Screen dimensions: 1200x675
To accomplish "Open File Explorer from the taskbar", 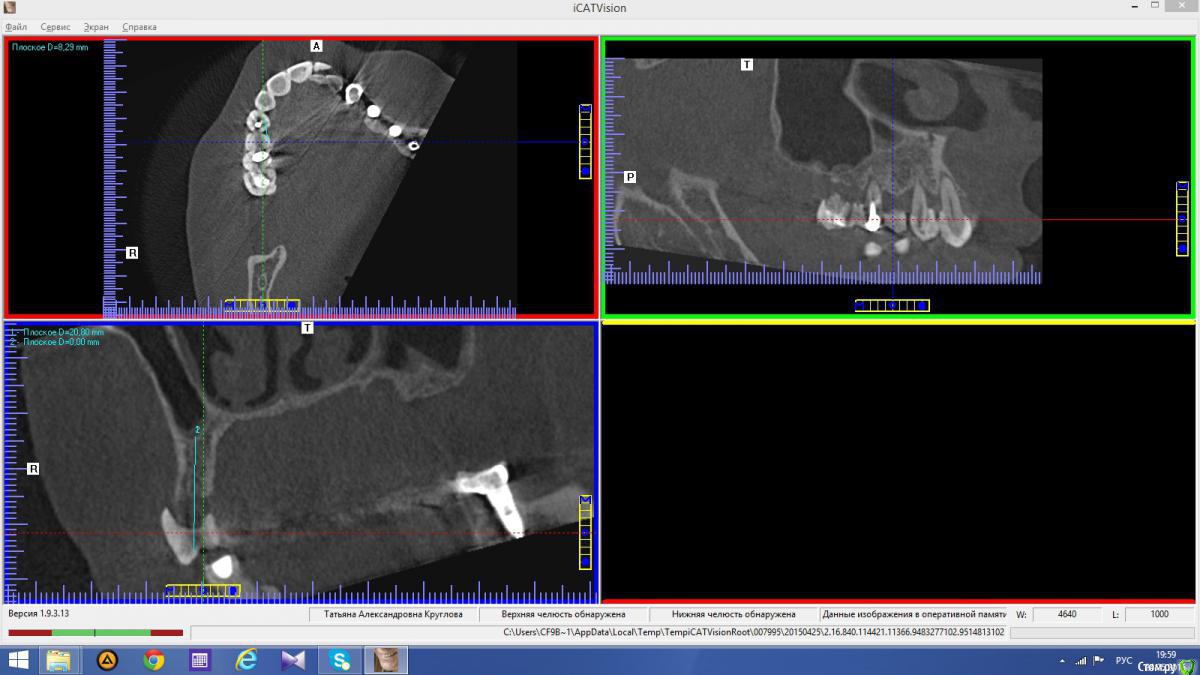I will click(x=58, y=660).
